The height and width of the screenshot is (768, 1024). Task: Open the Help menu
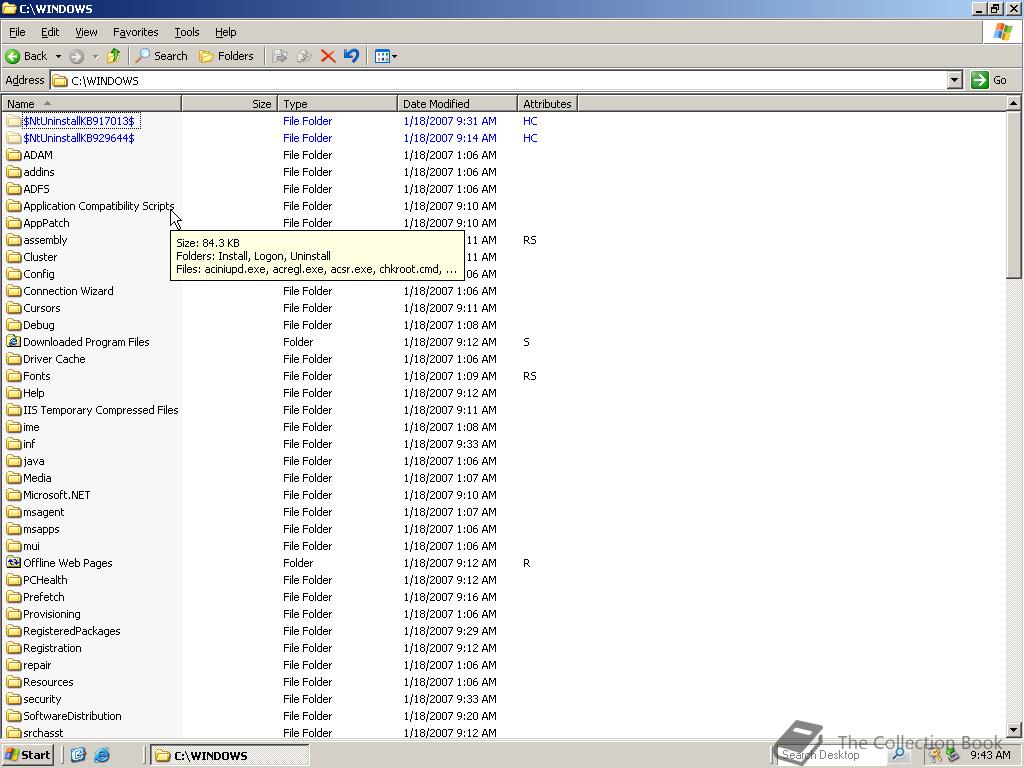coord(225,32)
